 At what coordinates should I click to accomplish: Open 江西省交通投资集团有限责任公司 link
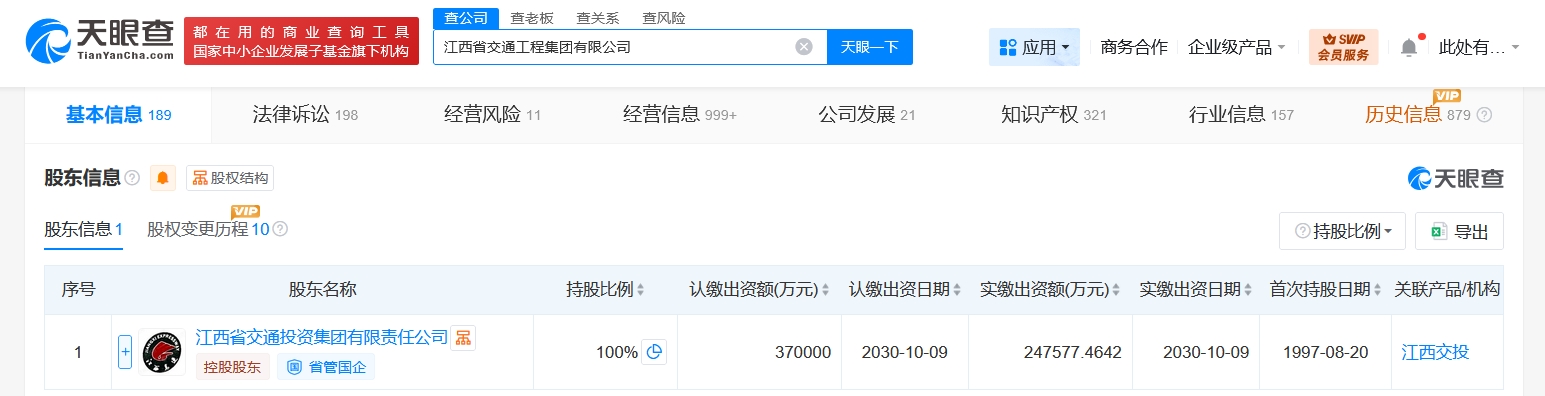click(x=322, y=338)
